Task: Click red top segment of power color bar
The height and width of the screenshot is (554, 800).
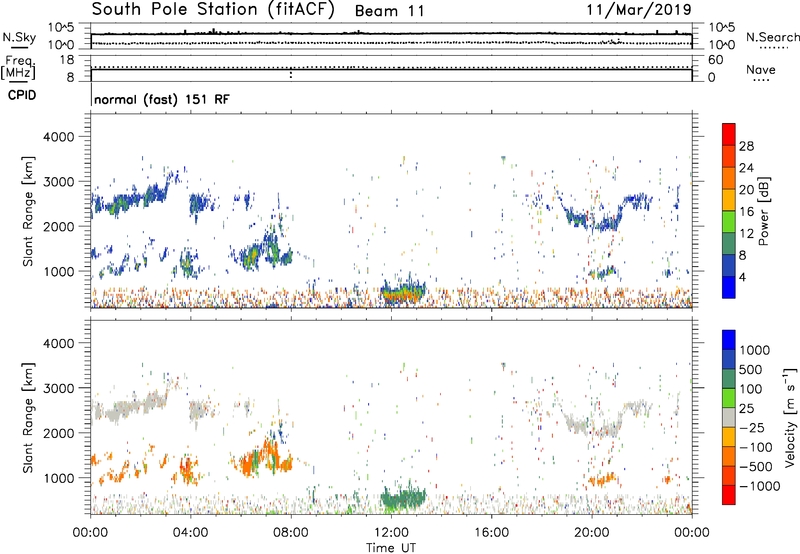Action: coord(729,134)
